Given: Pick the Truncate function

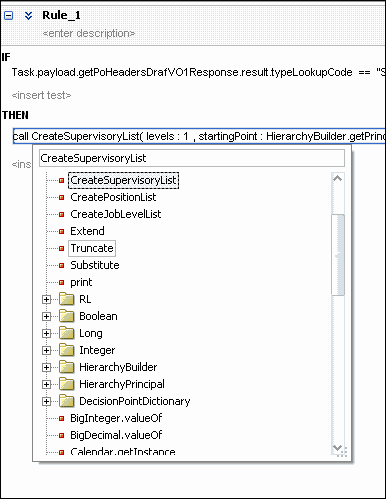Looking at the screenshot, I should pos(92,248).
